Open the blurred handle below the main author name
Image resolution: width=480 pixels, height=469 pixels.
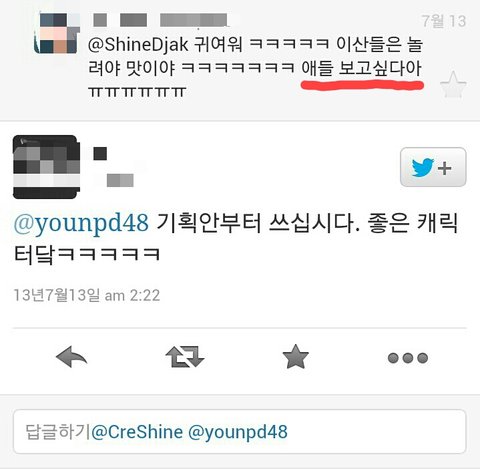(120, 180)
